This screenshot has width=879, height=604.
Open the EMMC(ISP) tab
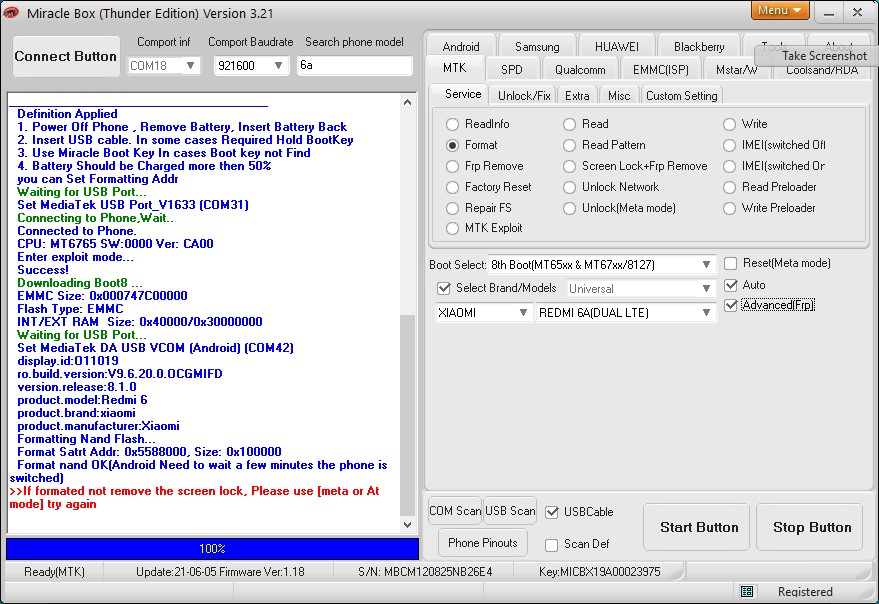point(660,70)
